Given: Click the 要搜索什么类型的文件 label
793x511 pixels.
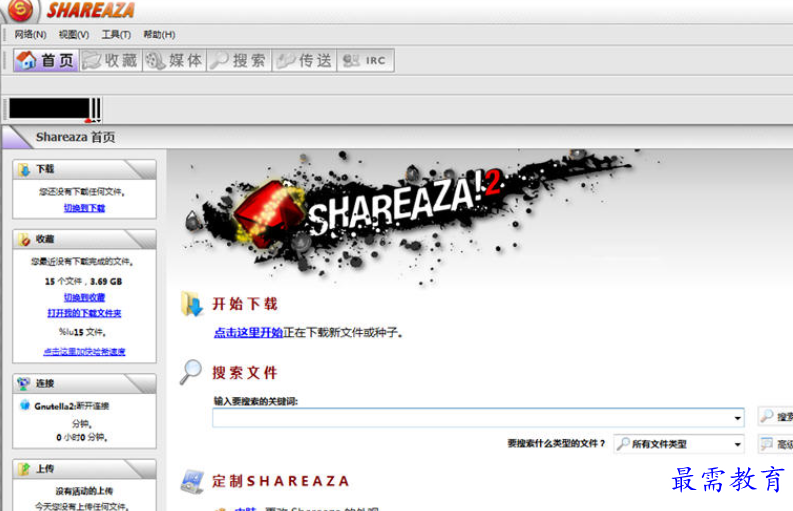Looking at the screenshot, I should pos(556,444).
